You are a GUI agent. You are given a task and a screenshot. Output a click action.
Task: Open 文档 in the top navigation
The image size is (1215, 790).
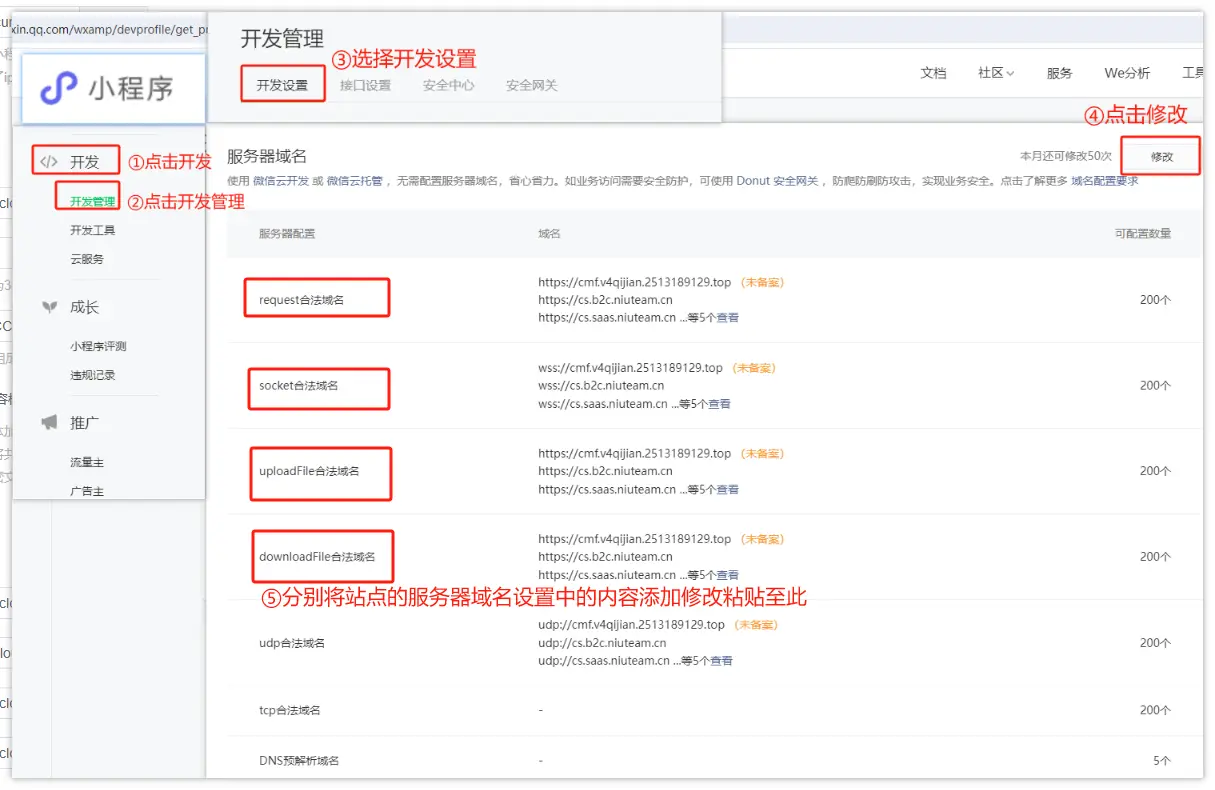(933, 73)
